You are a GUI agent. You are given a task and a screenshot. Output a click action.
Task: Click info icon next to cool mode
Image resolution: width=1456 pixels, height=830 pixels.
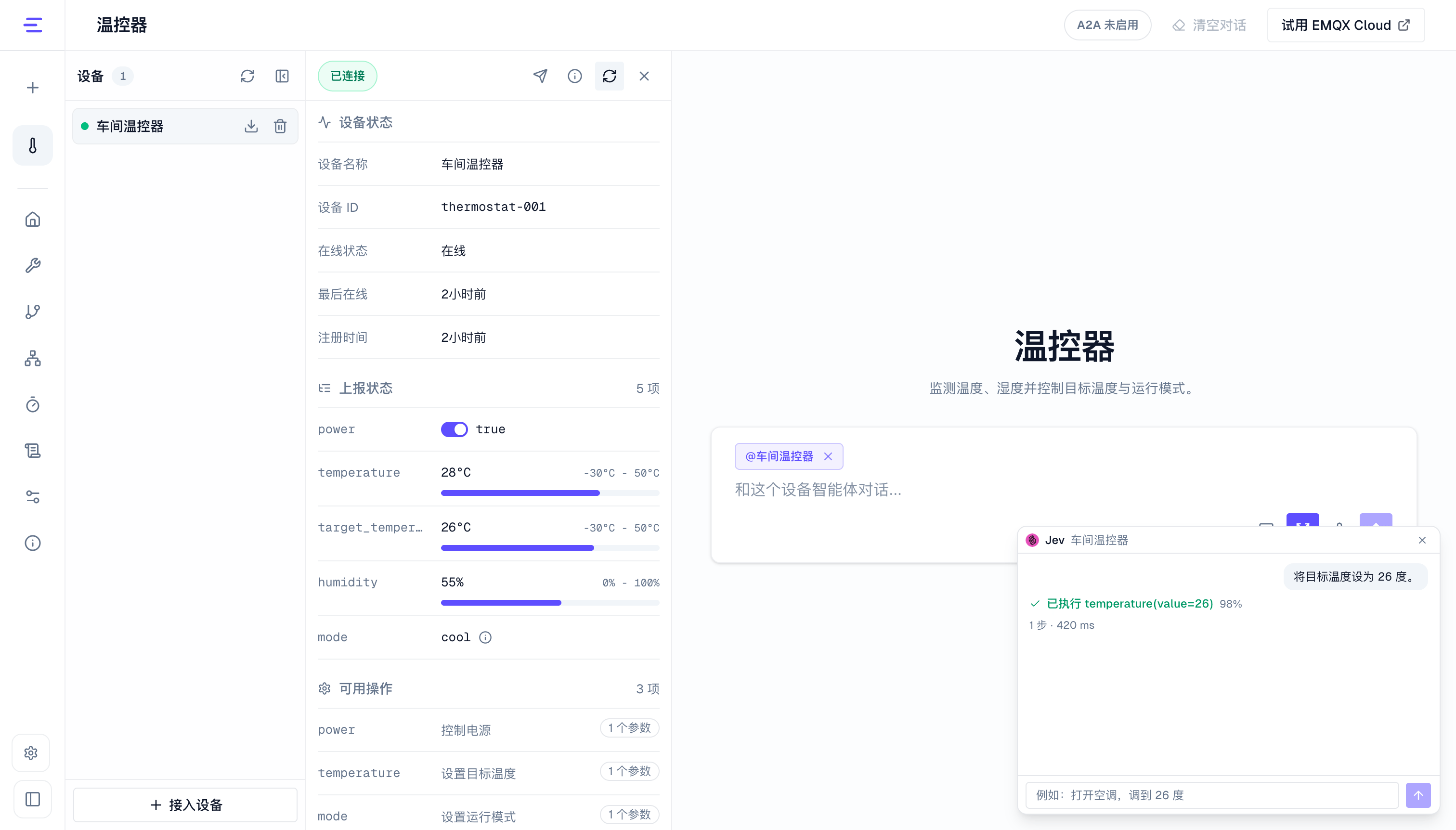(485, 637)
